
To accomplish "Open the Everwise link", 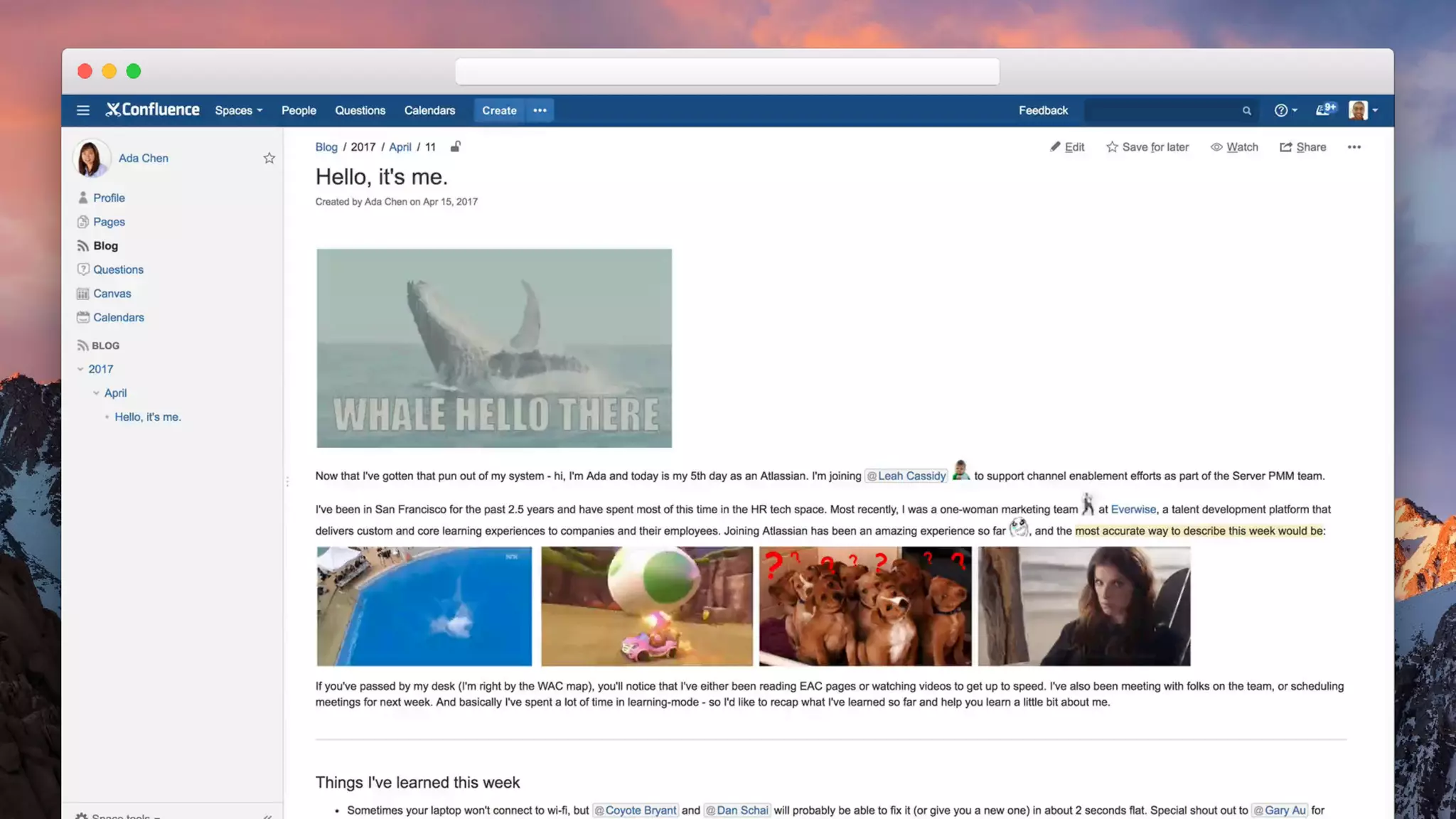I will click(x=1133, y=509).
